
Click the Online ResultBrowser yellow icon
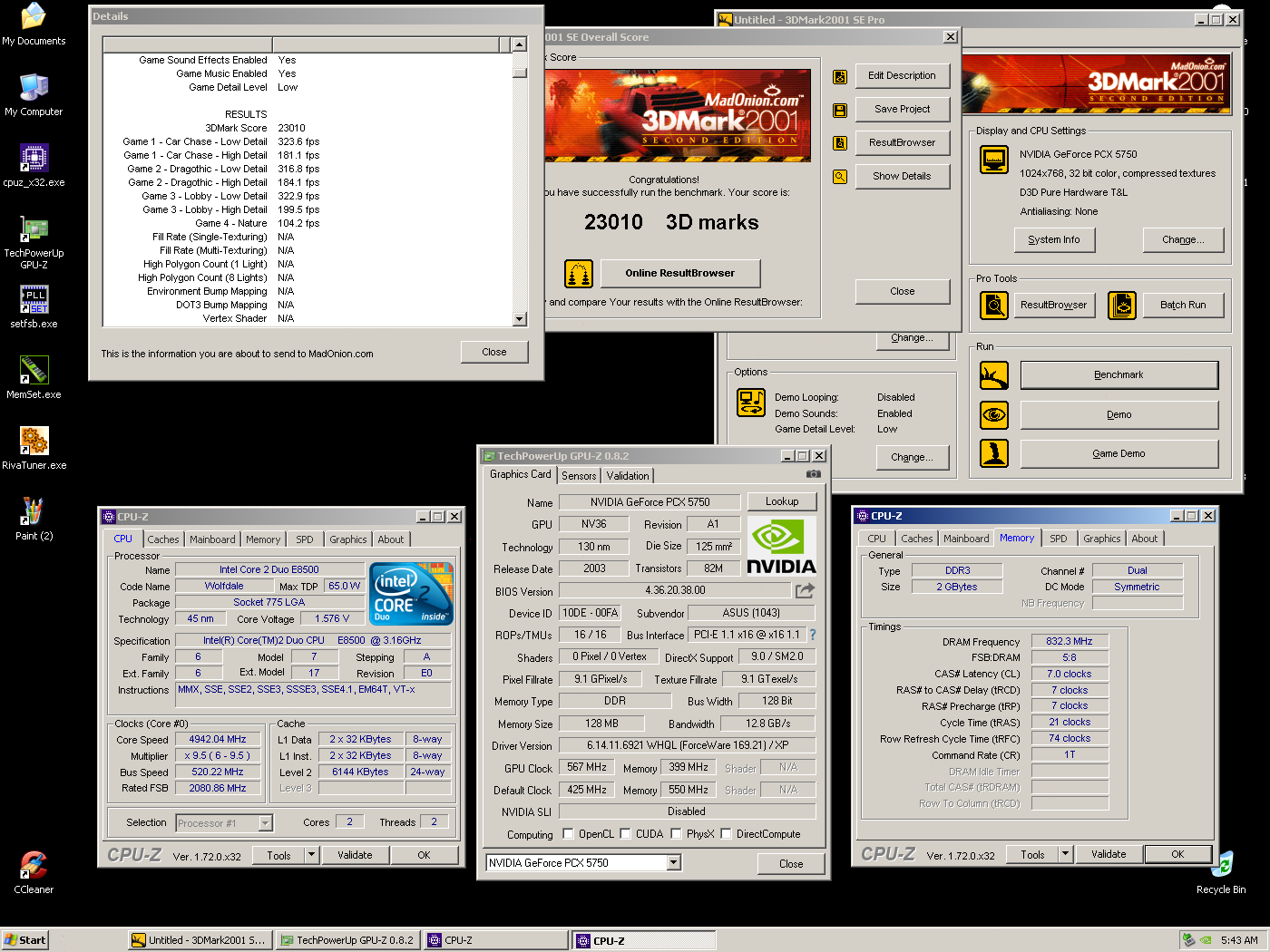click(x=579, y=273)
